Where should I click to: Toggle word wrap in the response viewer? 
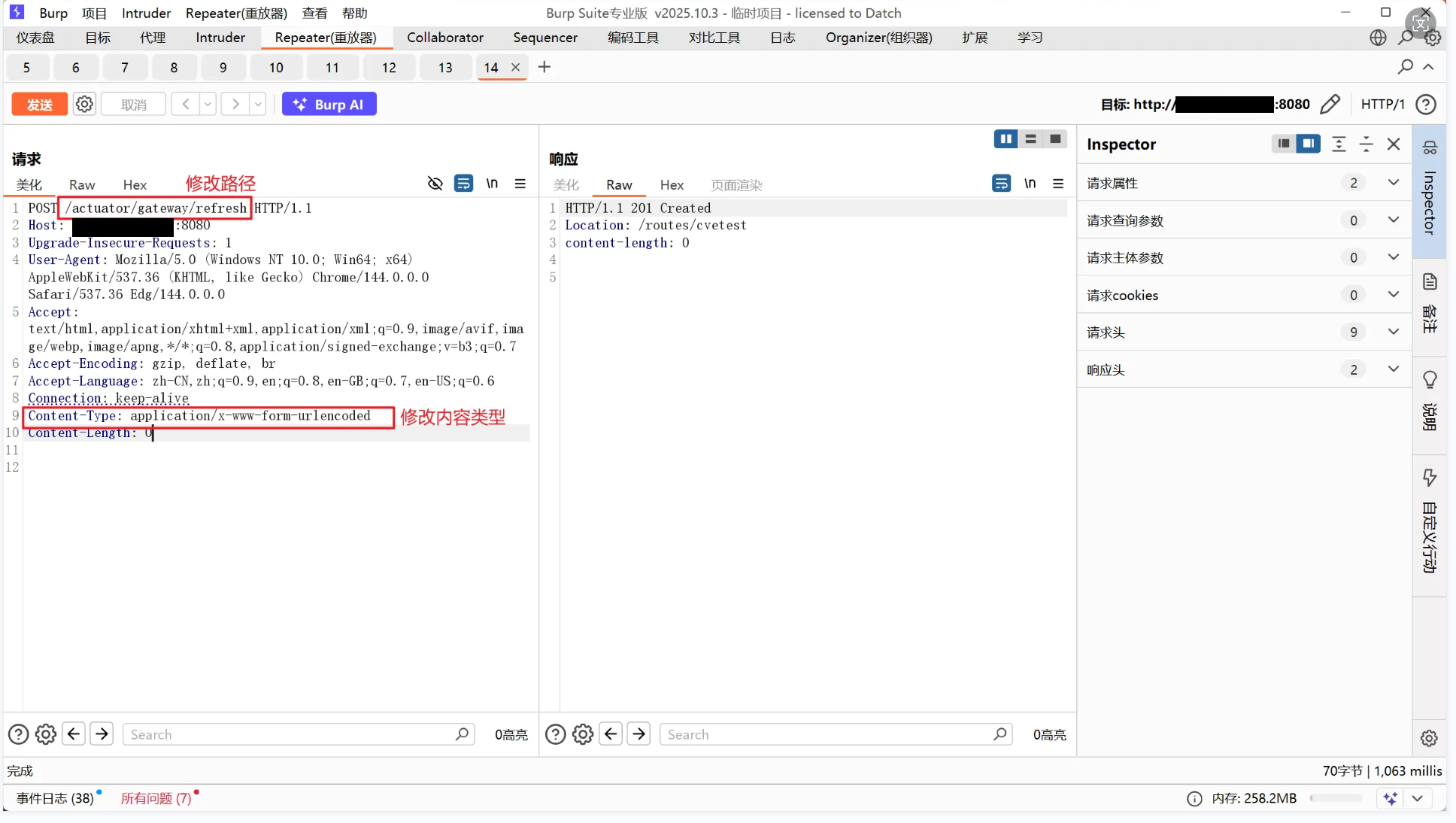pos(1001,184)
